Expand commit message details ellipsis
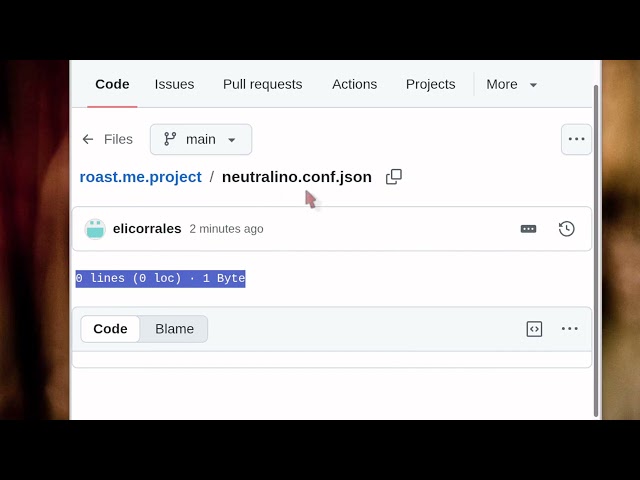 point(528,229)
